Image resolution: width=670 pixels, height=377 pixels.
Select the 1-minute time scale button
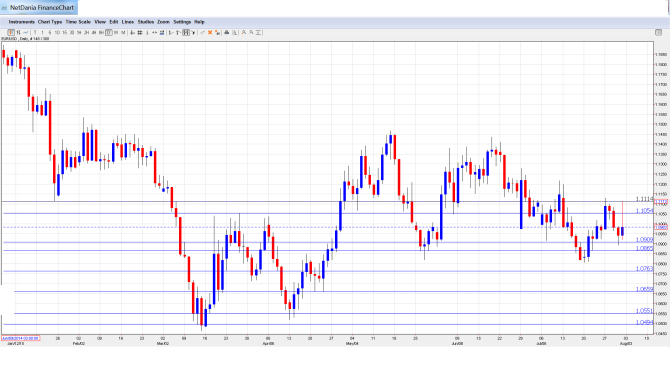coord(42,32)
